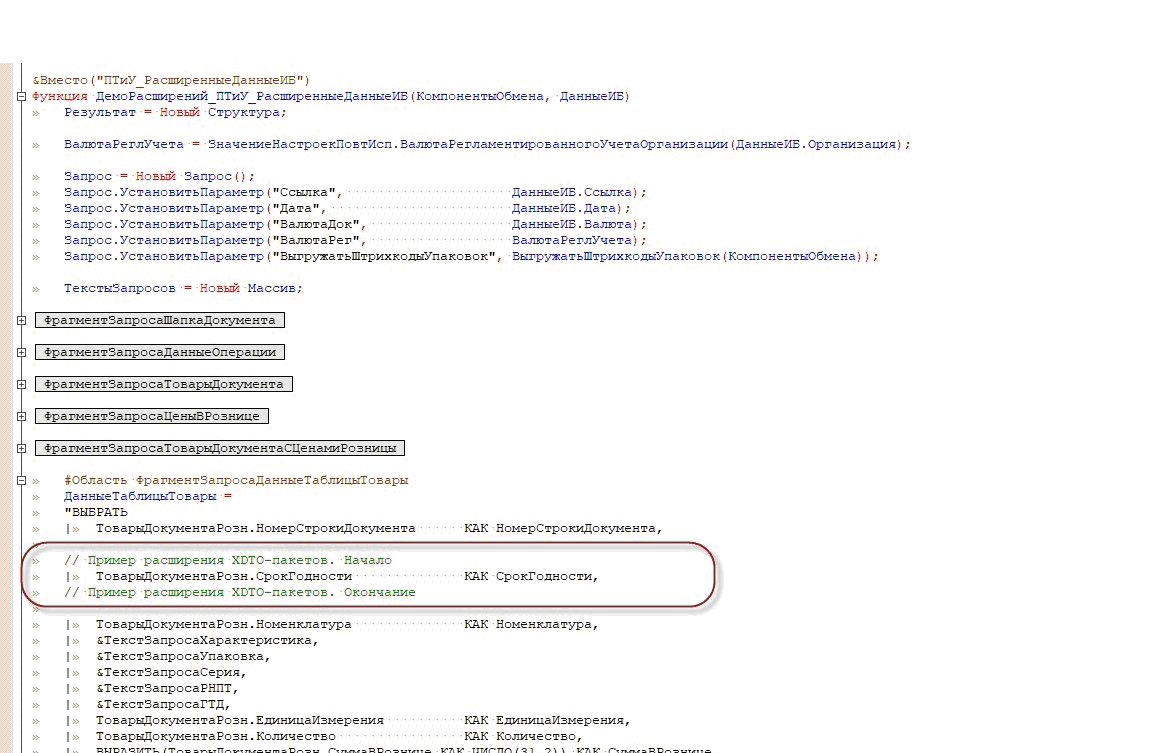Click the ФрагментЗапросаТоварыДокументаСЦенамиРозницы collapsed label

click(x=220, y=448)
